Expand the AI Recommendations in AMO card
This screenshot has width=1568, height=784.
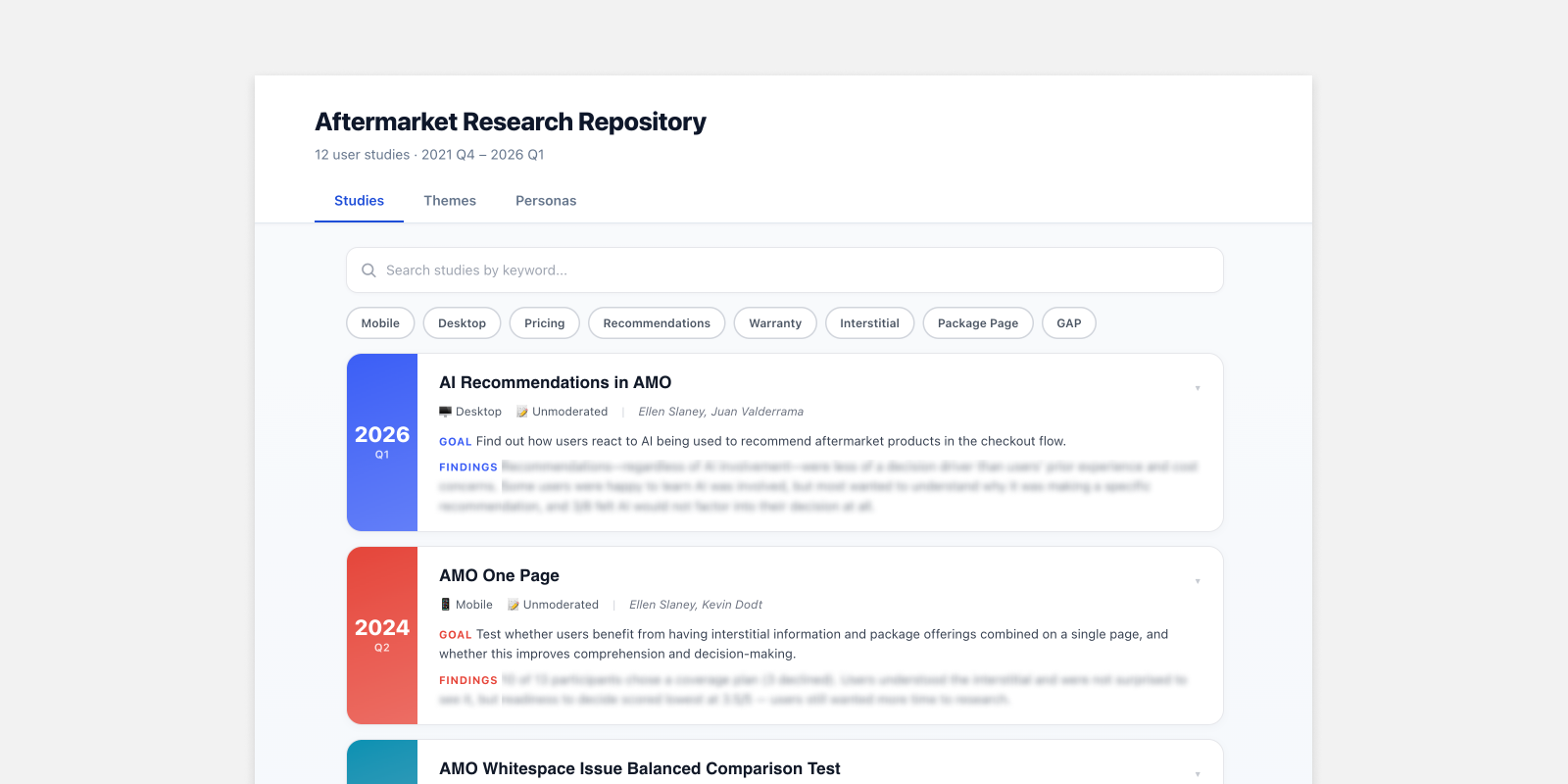1197,388
